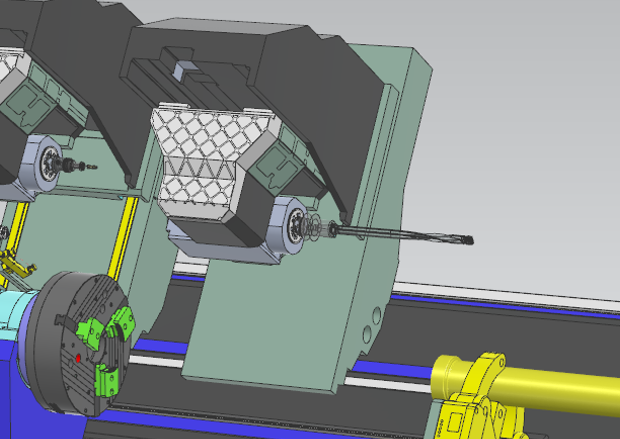The height and width of the screenshot is (439, 620).
Task: Select the bottom green chuck jaw
Action: tap(106, 380)
